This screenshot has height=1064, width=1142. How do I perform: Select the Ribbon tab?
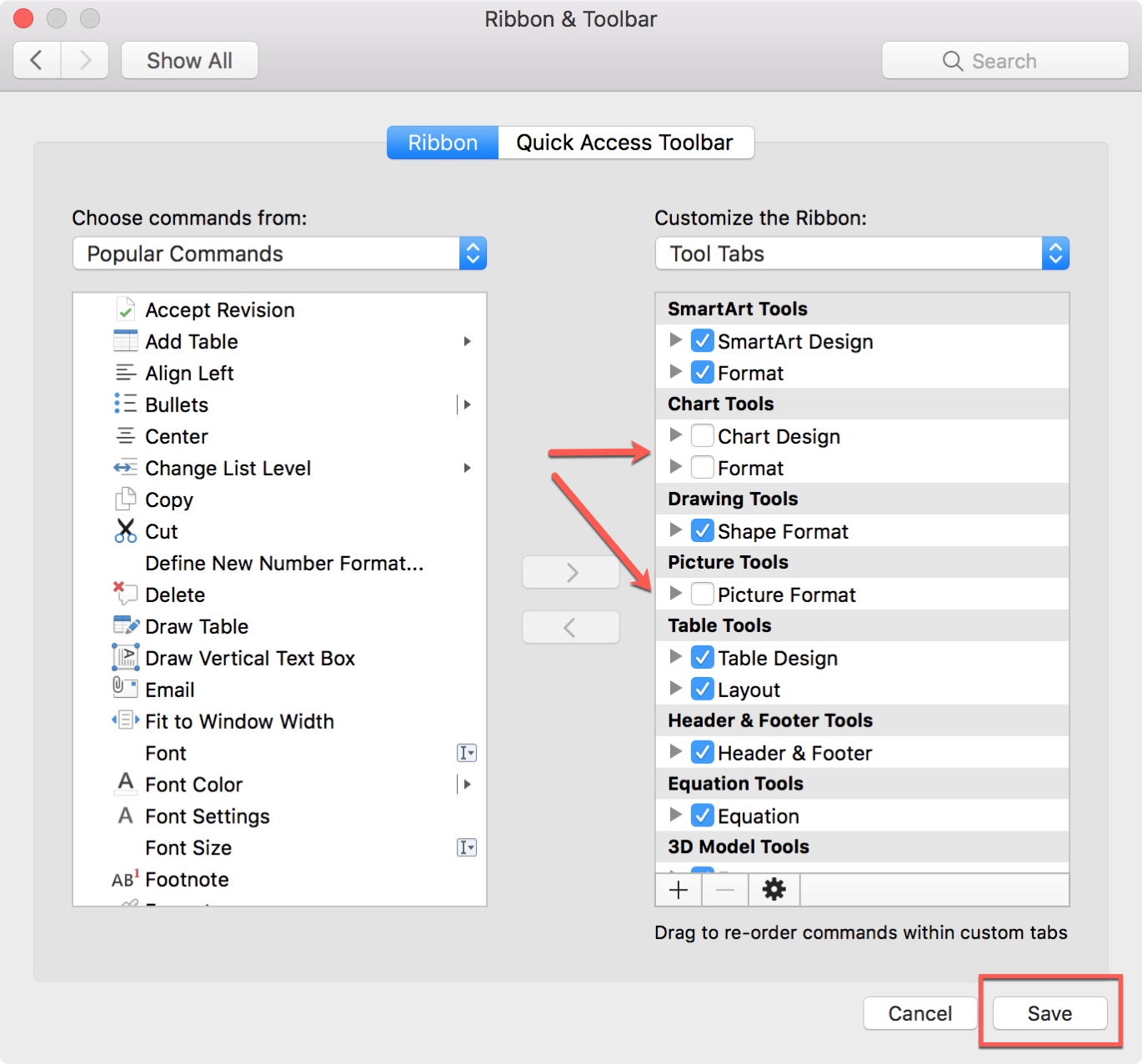pos(443,143)
